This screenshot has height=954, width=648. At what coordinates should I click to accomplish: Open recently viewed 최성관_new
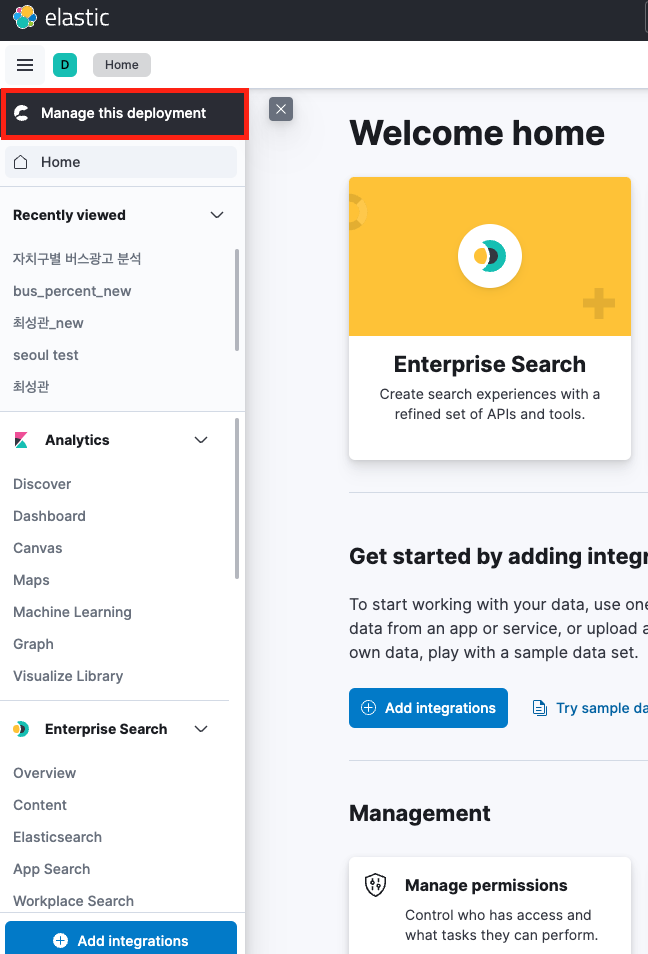(48, 323)
